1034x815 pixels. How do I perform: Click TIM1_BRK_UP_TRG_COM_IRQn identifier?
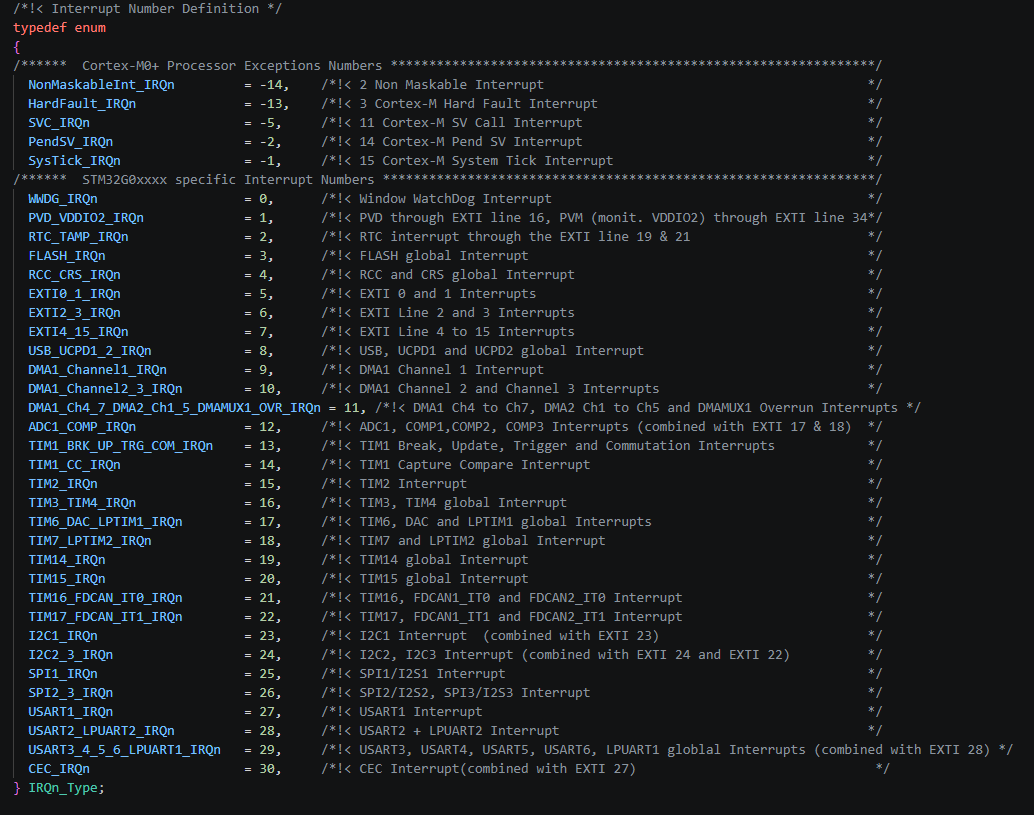coord(120,446)
